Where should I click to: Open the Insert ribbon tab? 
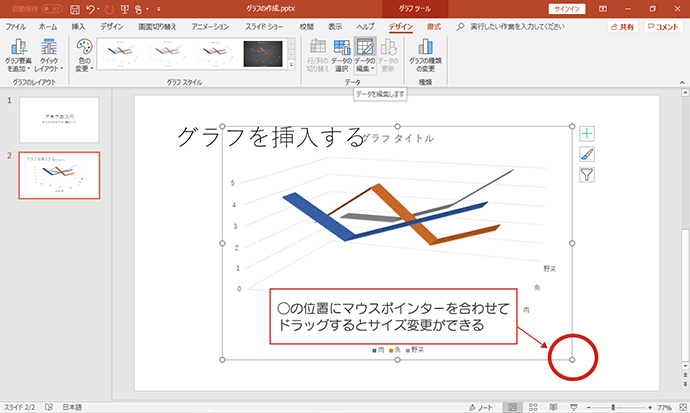[78, 27]
